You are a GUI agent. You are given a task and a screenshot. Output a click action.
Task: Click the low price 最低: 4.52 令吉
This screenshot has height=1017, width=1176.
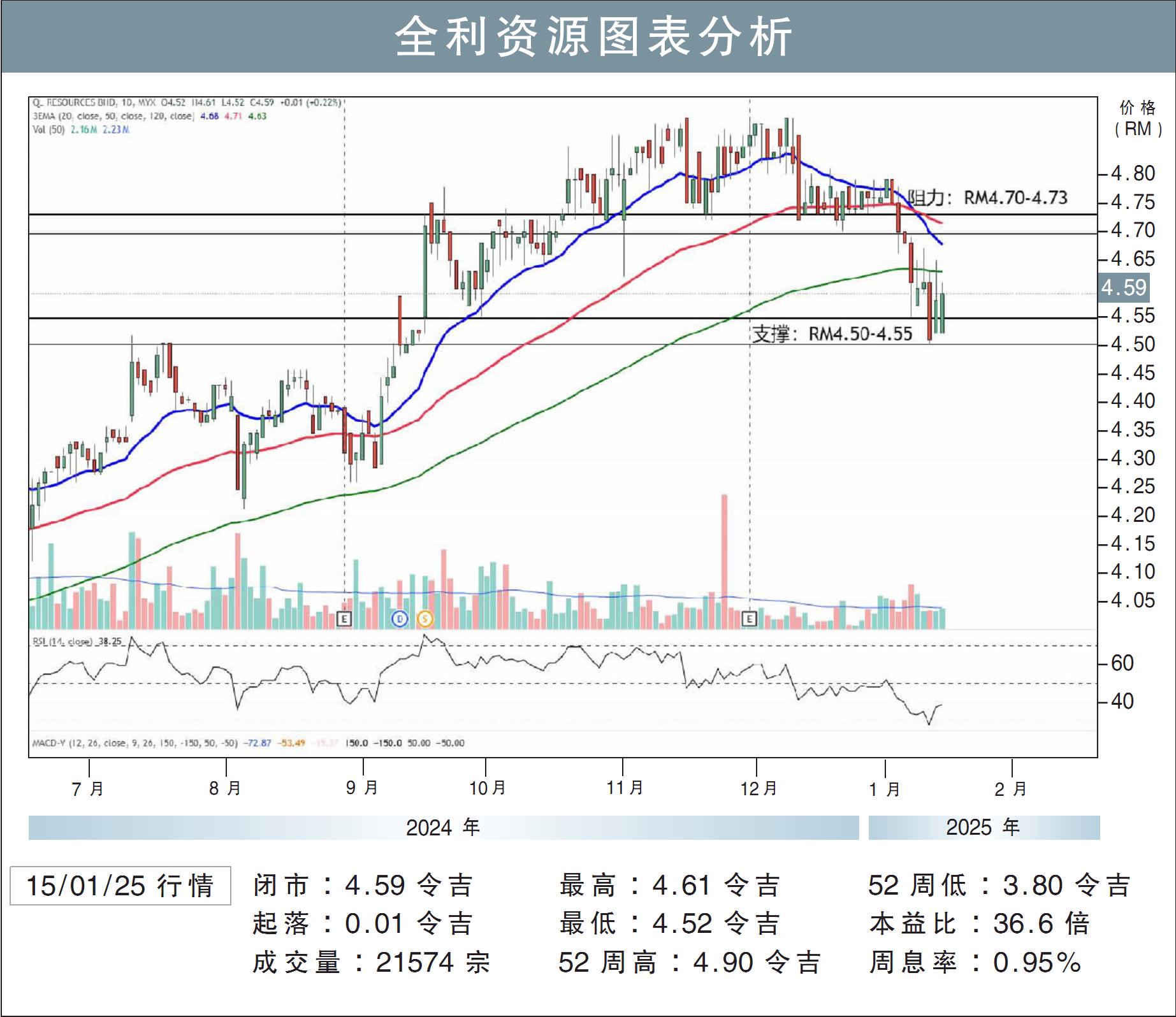(x=670, y=923)
